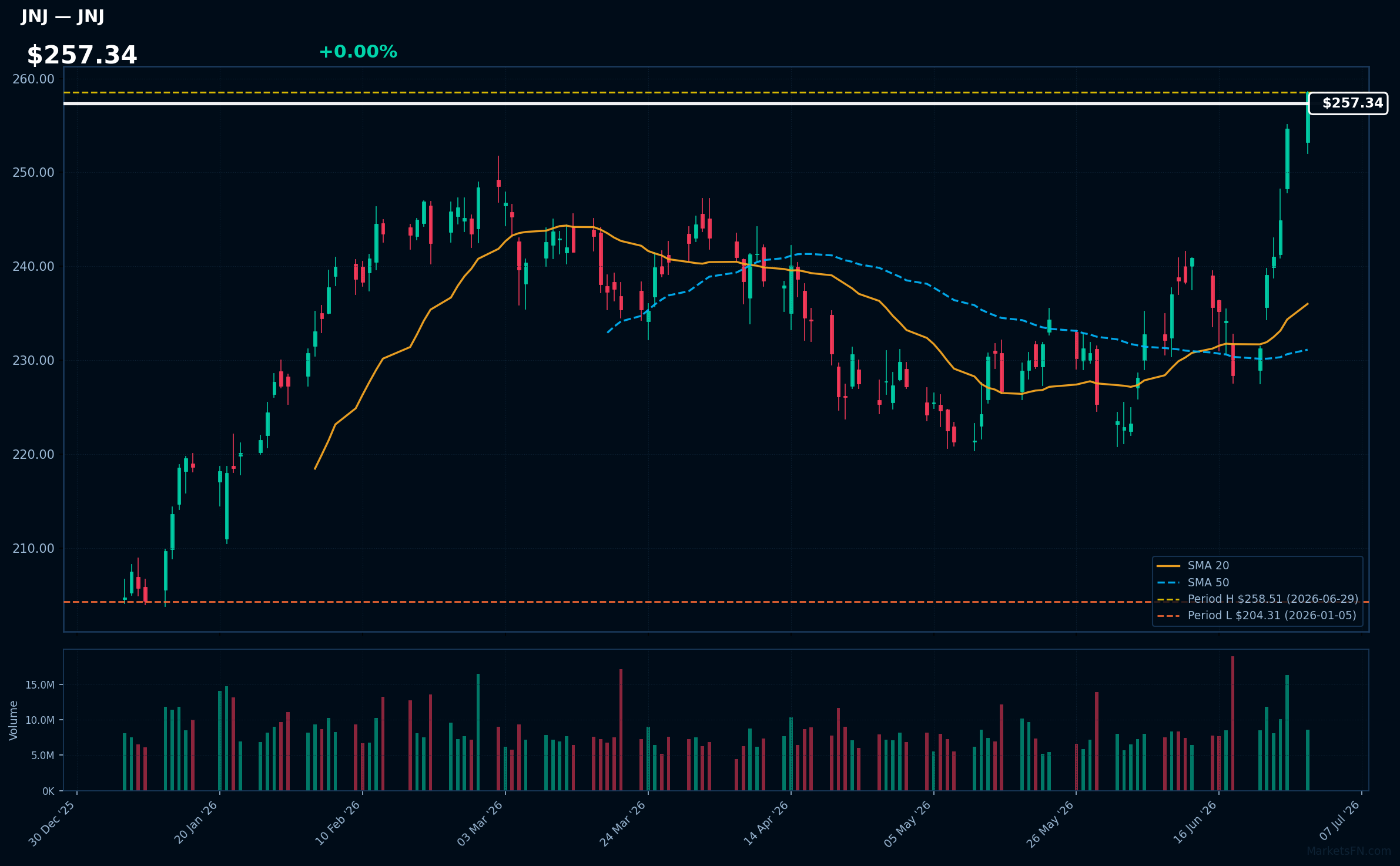Select the large $257.34 price header

pos(82,55)
